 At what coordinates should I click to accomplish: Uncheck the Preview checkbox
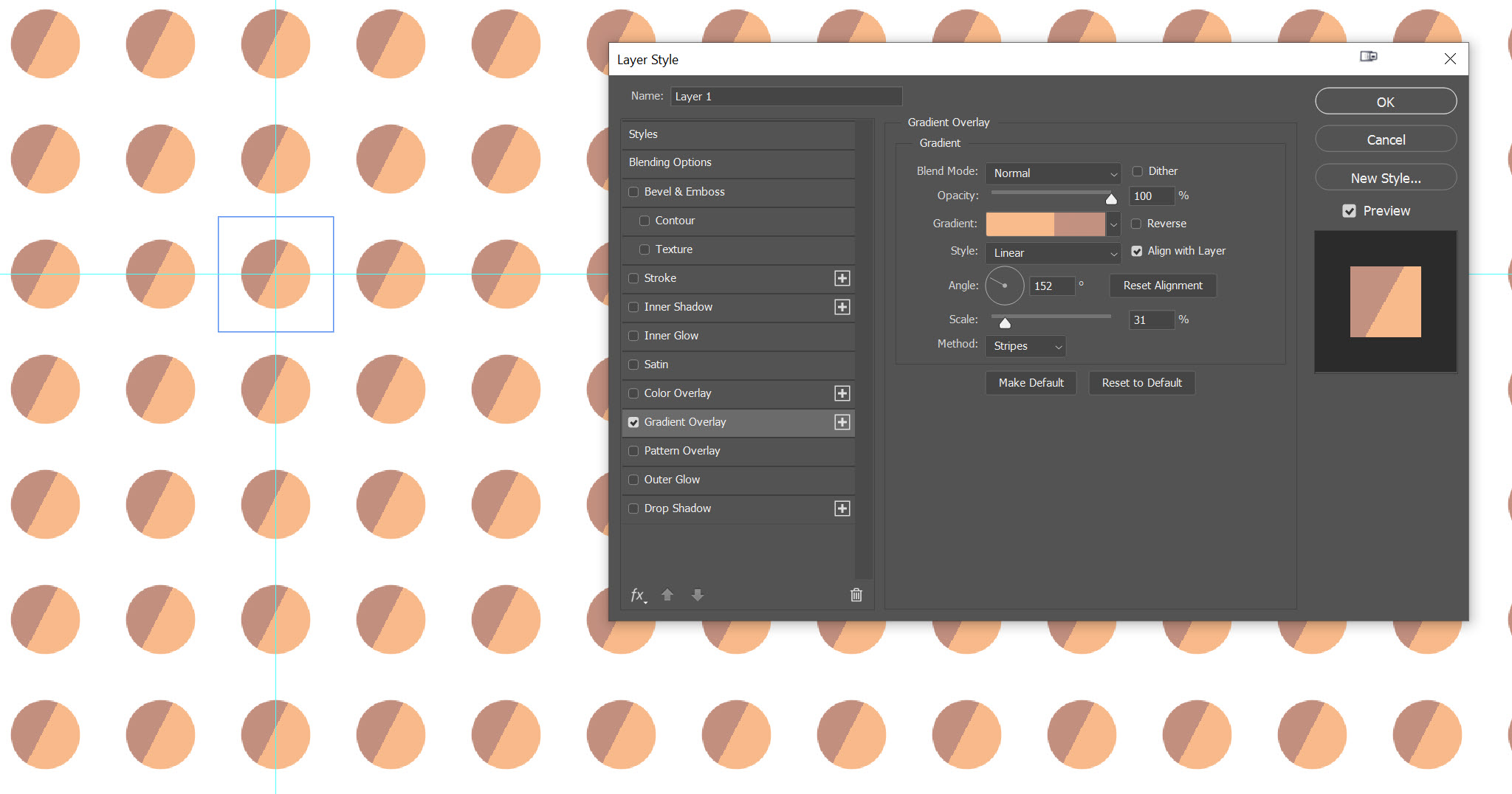1350,211
